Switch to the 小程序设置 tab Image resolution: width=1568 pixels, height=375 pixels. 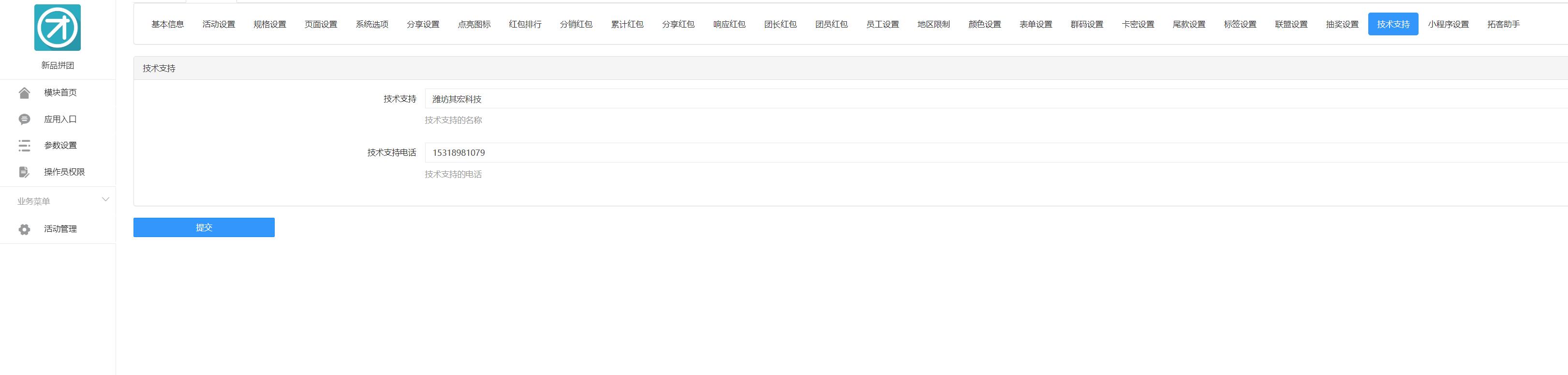coord(1449,24)
